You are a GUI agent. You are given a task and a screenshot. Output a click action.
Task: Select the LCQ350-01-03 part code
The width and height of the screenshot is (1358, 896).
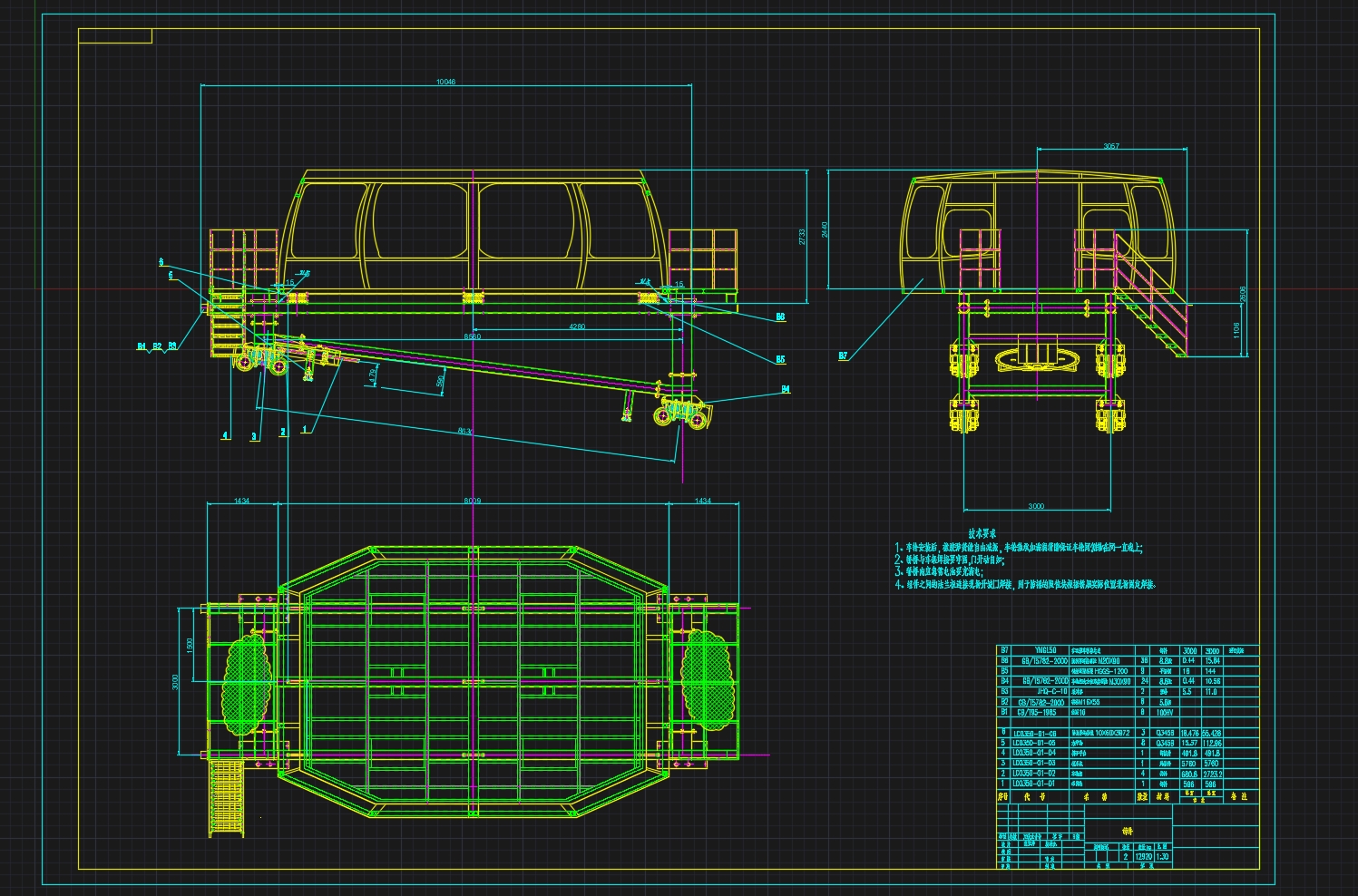point(1034,763)
